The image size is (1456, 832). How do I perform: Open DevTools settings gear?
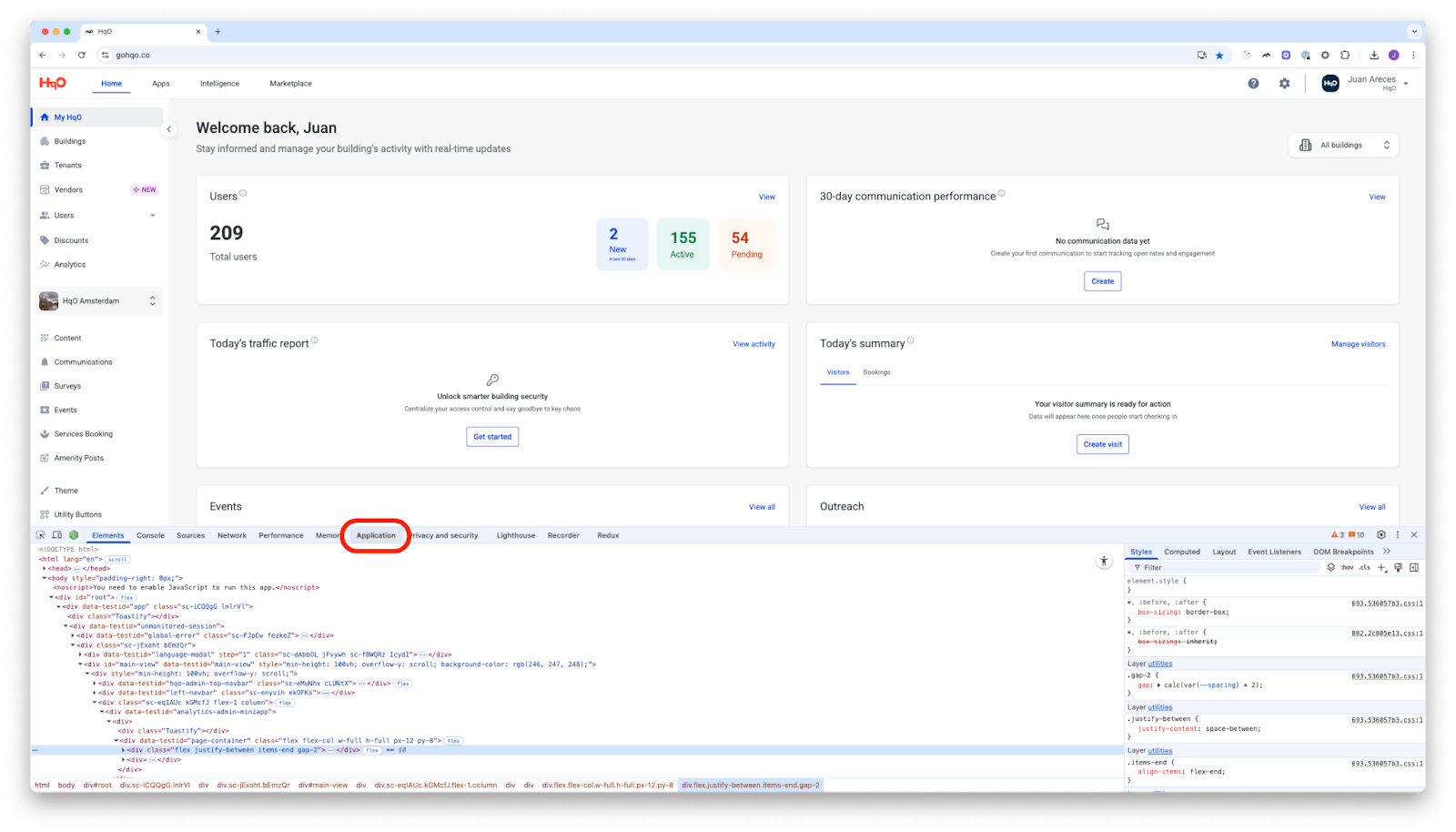pos(1381,535)
